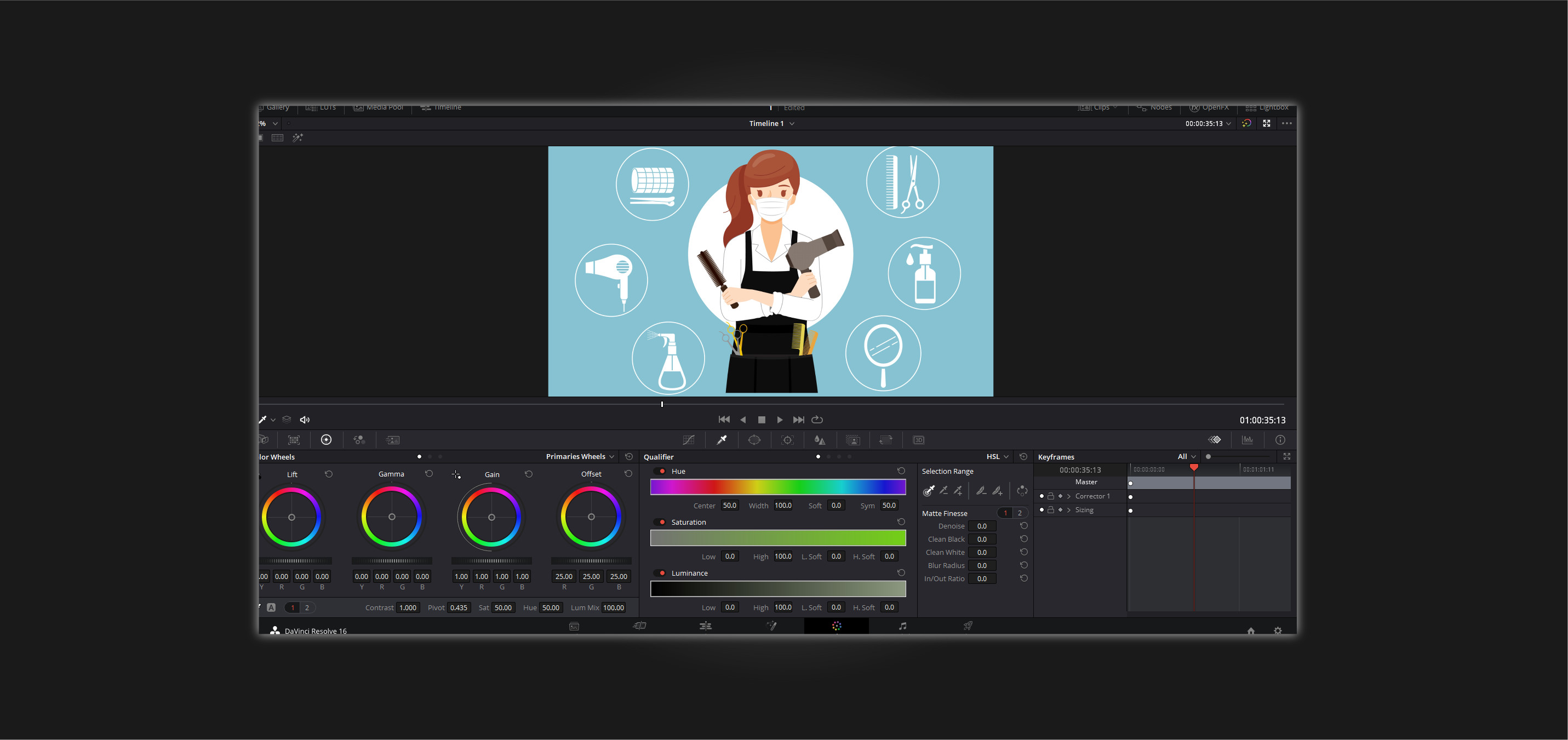Viewport: 1568px width, 740px height.
Task: Open the HSL qualifier mode dropdown
Action: (997, 456)
